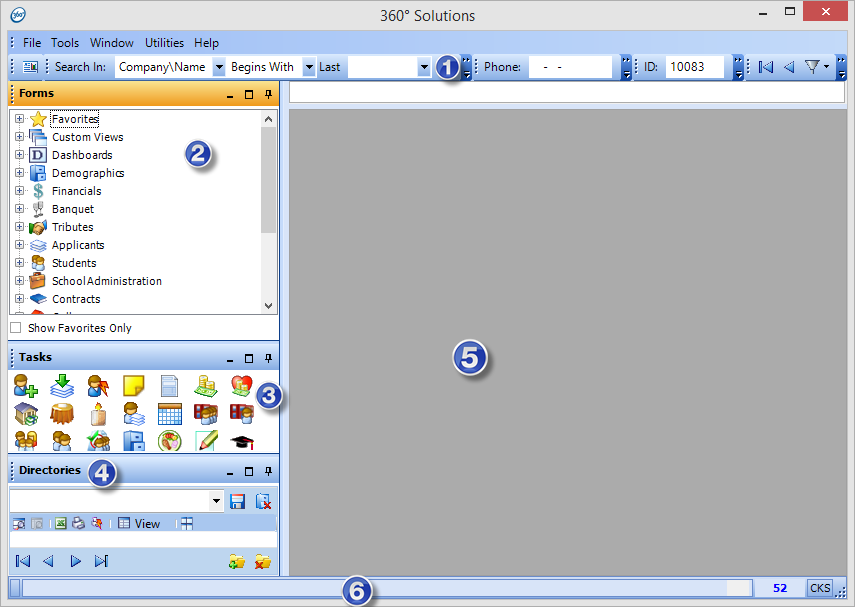Open the yellow sticky note task

pos(134,386)
